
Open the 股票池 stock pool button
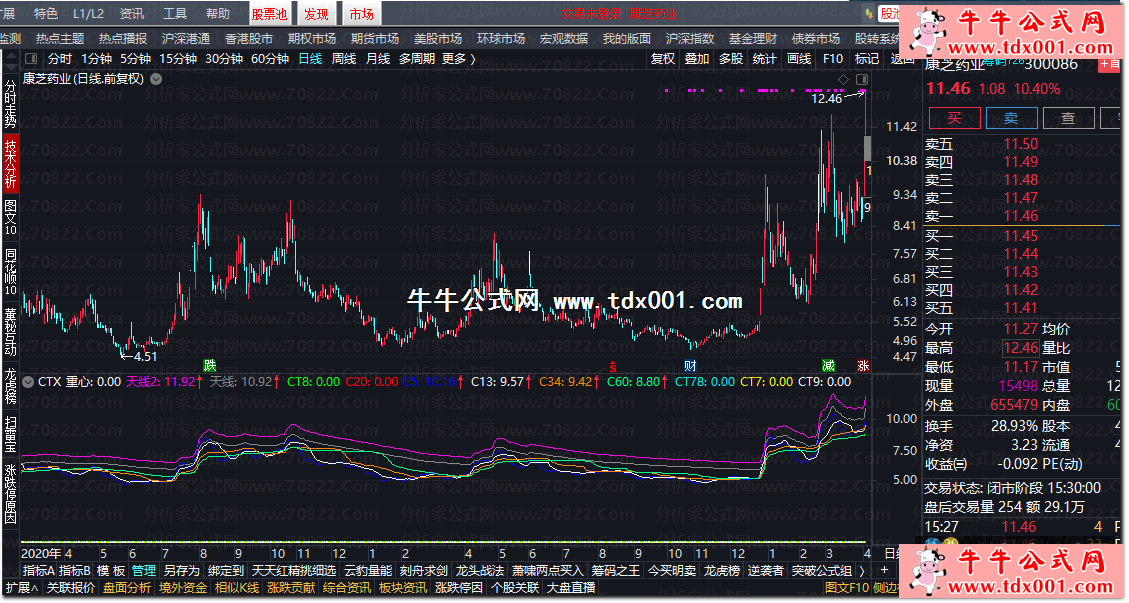click(x=269, y=14)
